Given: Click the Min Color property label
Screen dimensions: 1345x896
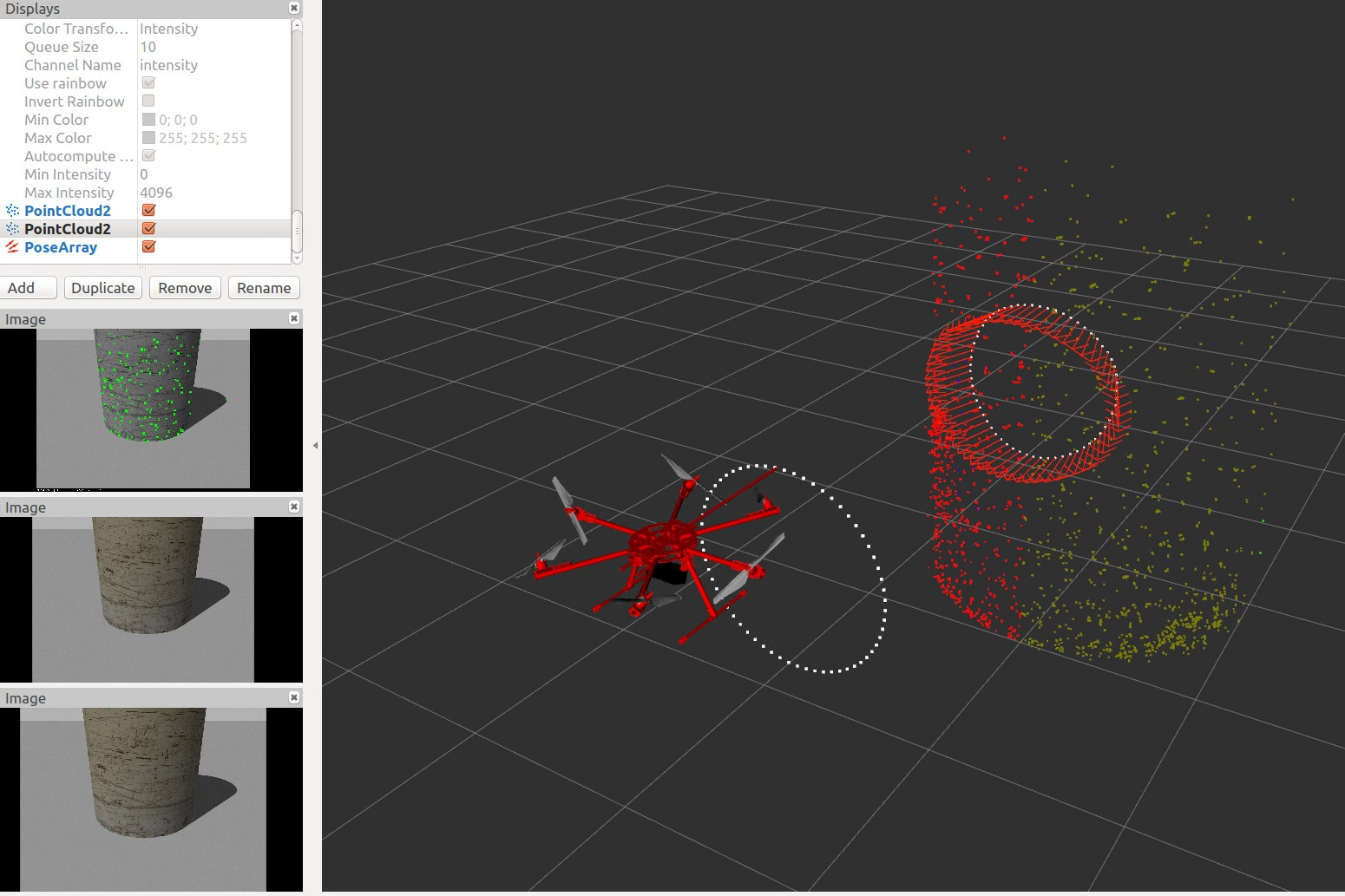Looking at the screenshot, I should click(56, 120).
